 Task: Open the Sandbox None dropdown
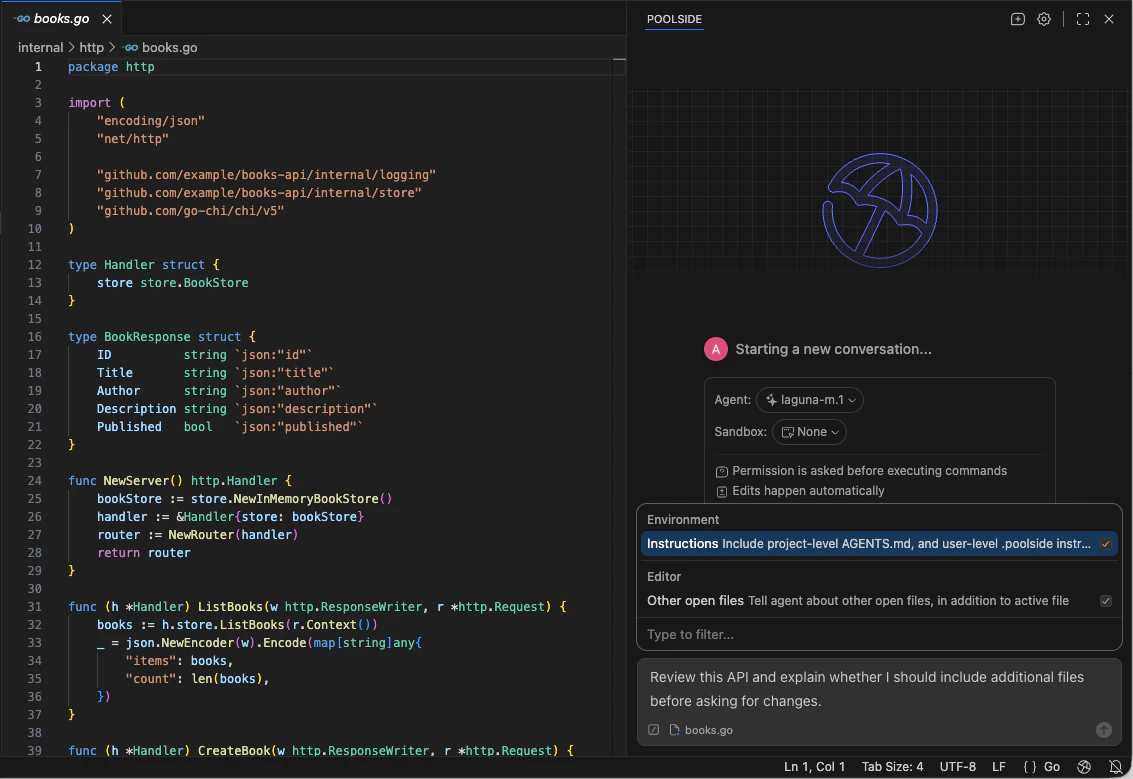809,432
